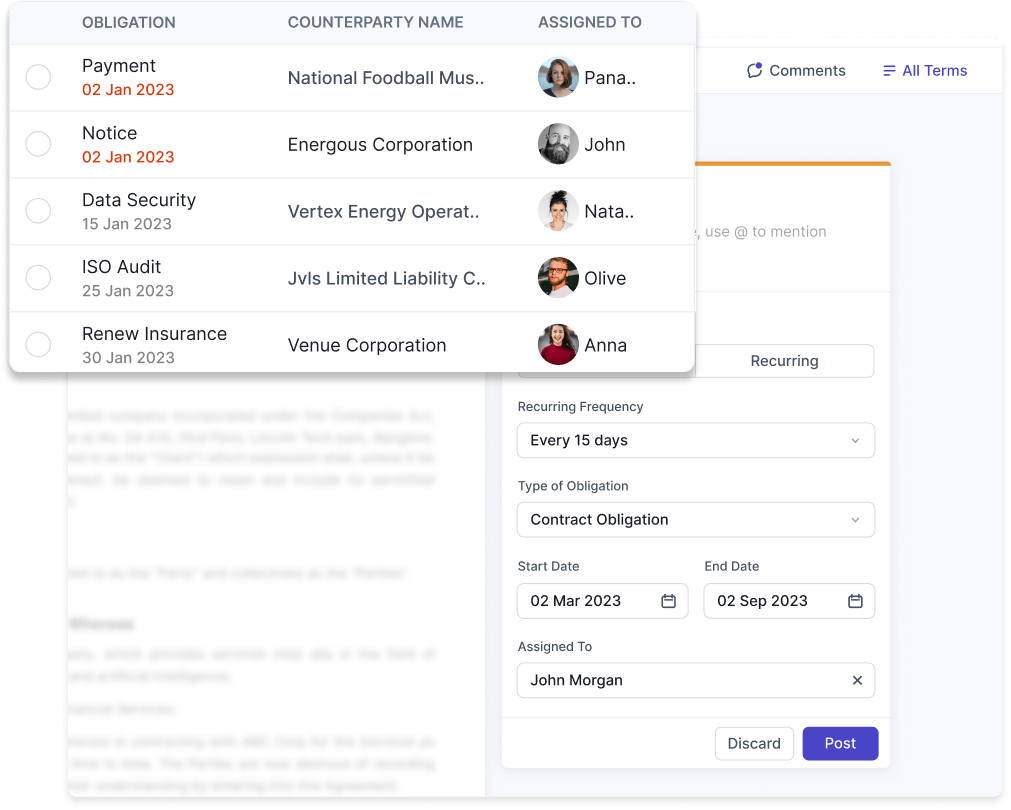Open the All Terms tab
1011x810 pixels.
925,71
